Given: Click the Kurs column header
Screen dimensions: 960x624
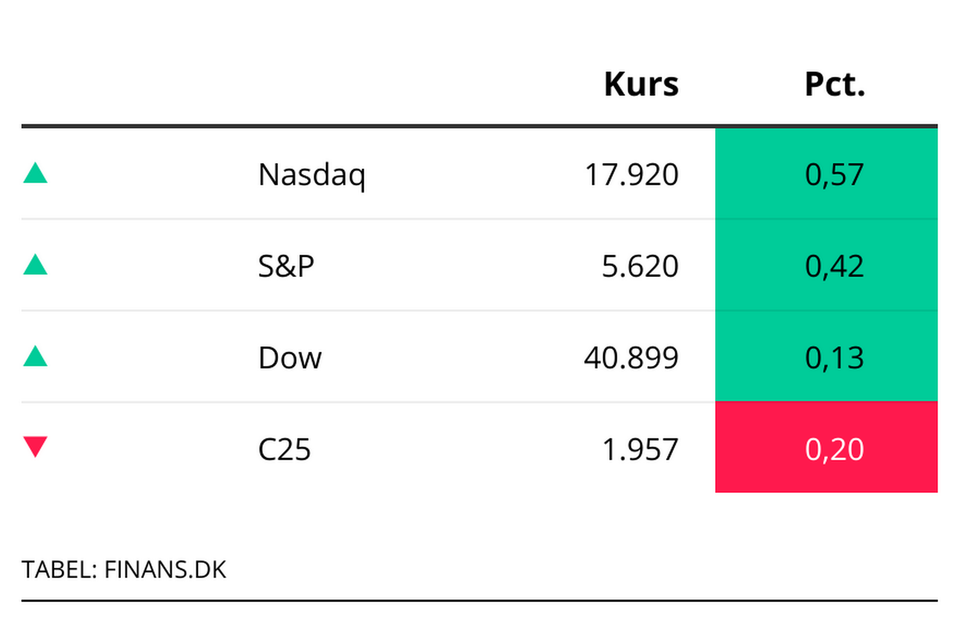Looking at the screenshot, I should [641, 85].
